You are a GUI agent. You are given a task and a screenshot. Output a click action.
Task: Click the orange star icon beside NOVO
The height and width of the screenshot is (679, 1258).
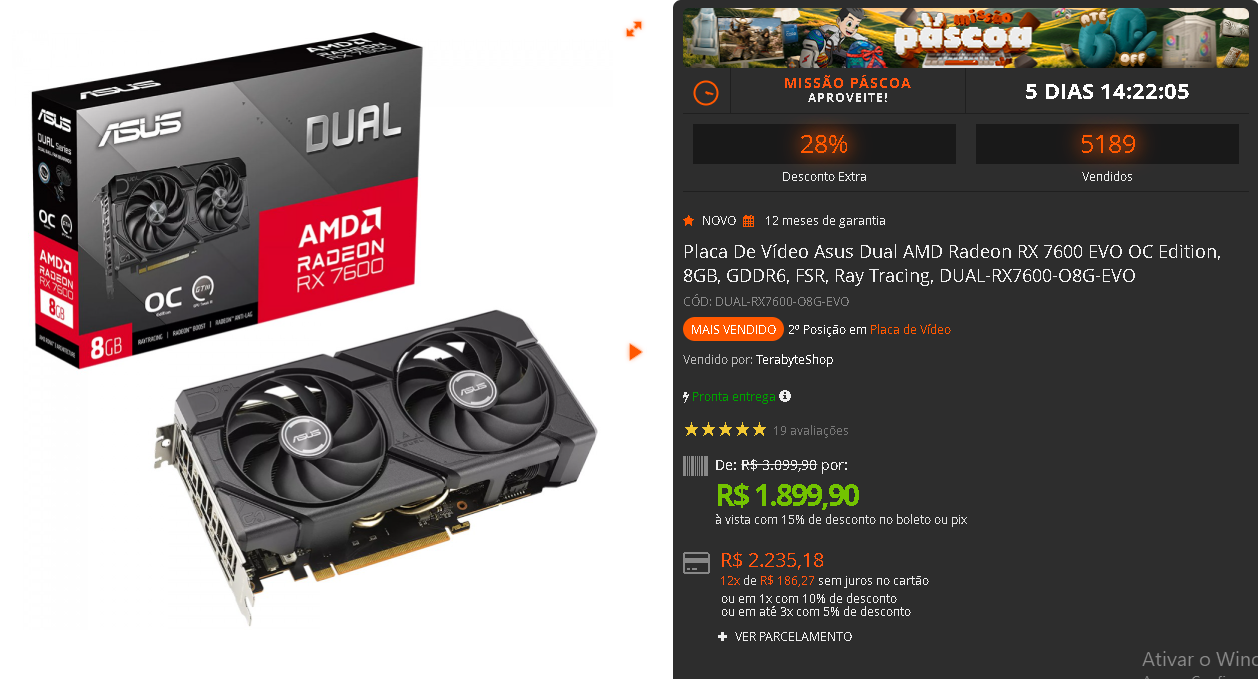point(688,220)
